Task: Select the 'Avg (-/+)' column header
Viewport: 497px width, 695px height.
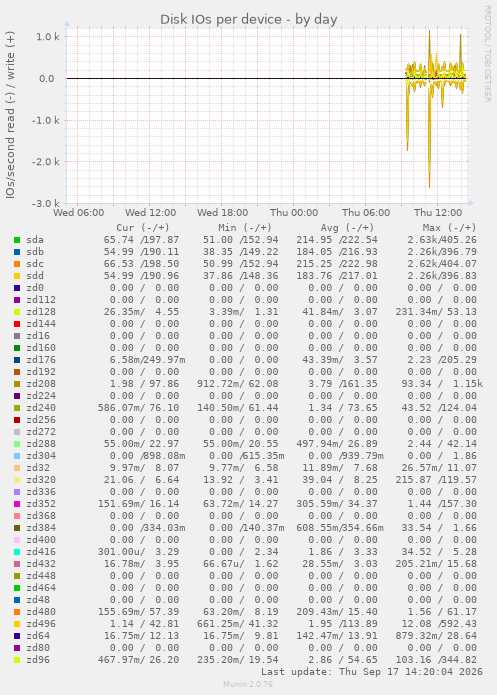Action: pos(347,228)
